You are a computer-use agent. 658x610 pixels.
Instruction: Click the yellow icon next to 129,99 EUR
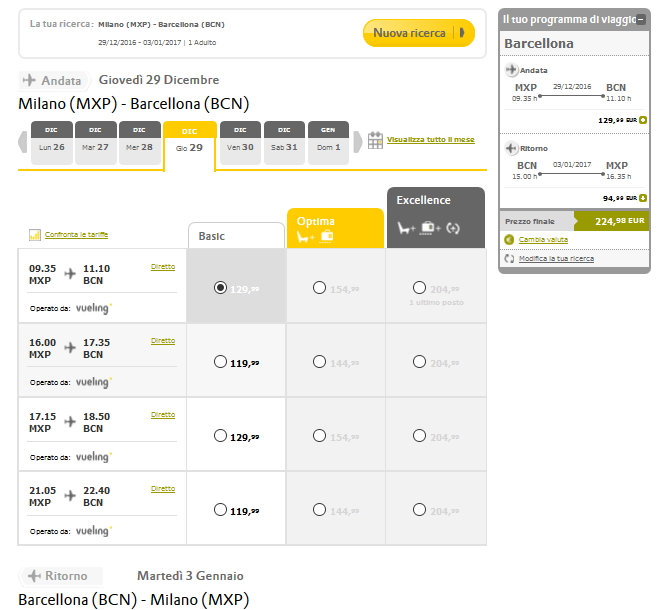[643, 119]
